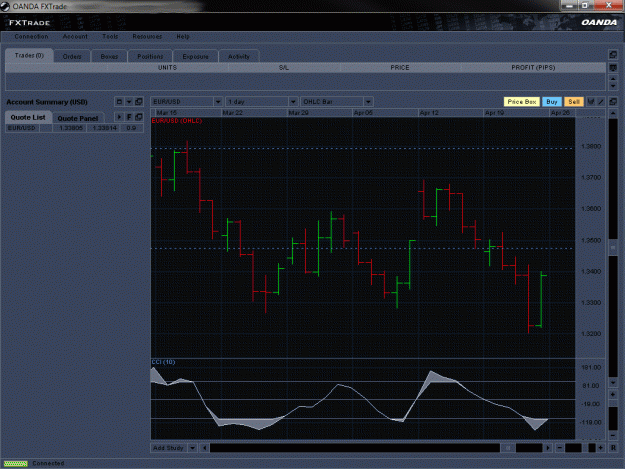Viewport: 625px width, 469px height.
Task: Click the vertical price scale slider handle
Action: pos(613,248)
